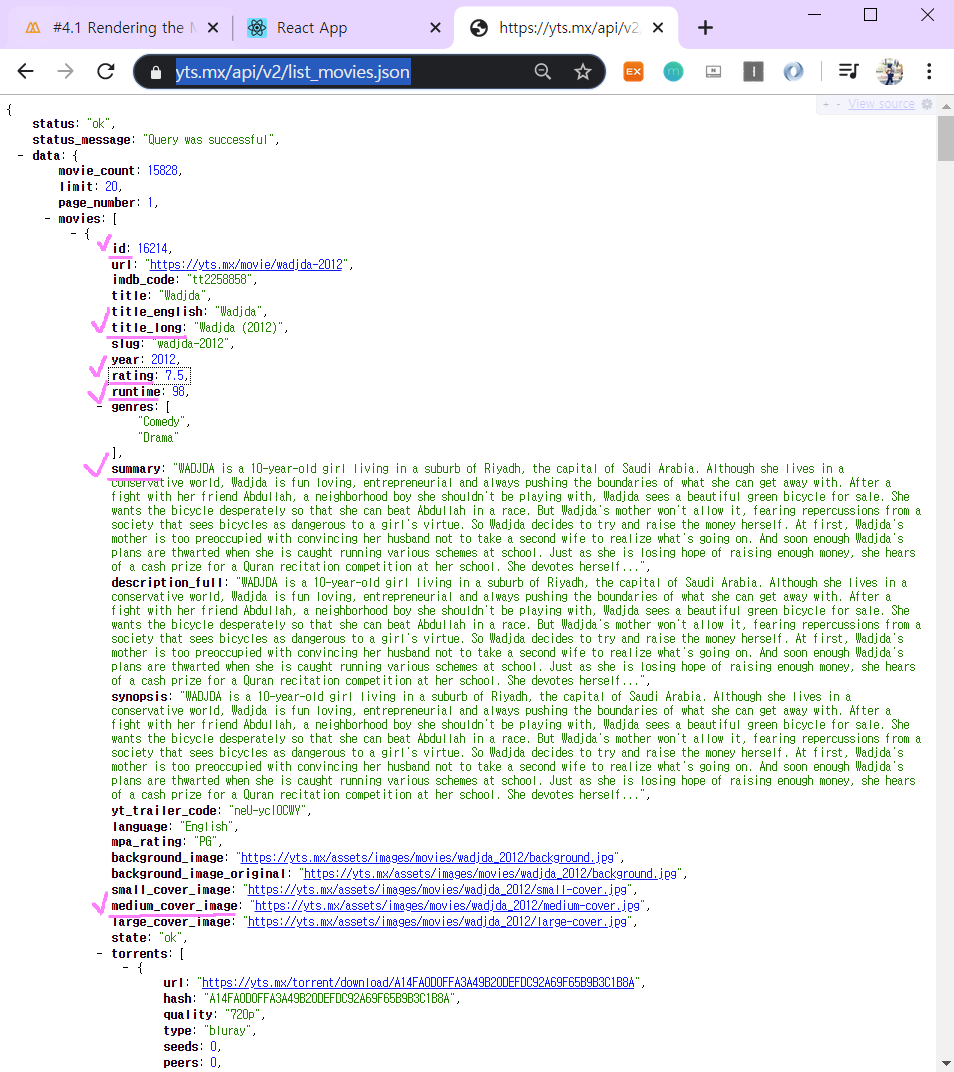Click the slug value "wadjda-2012"
954x1072 pixels.
pos(190,343)
